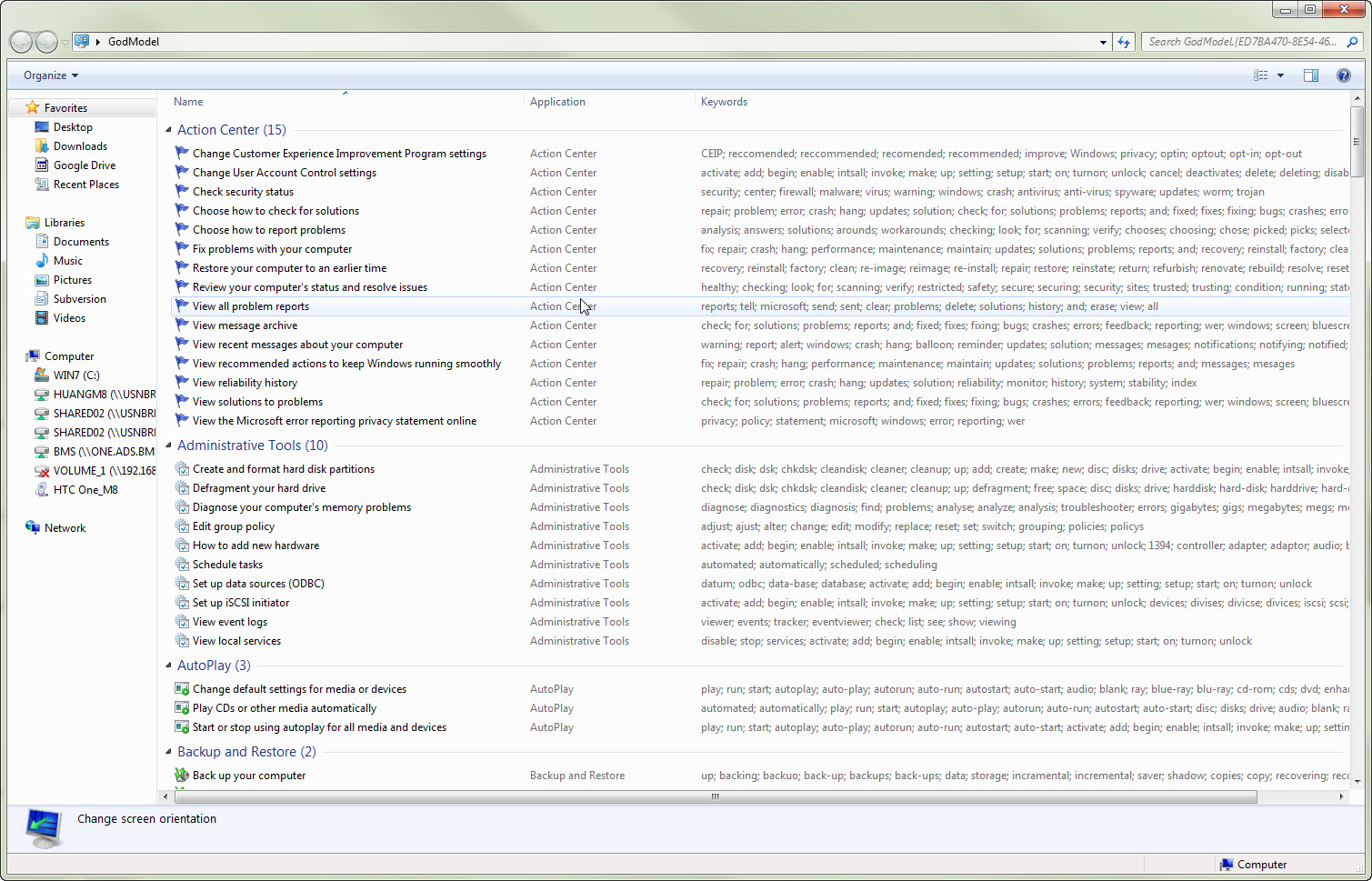Click the Back navigation arrow button
The height and width of the screenshot is (881, 1372).
tap(21, 41)
